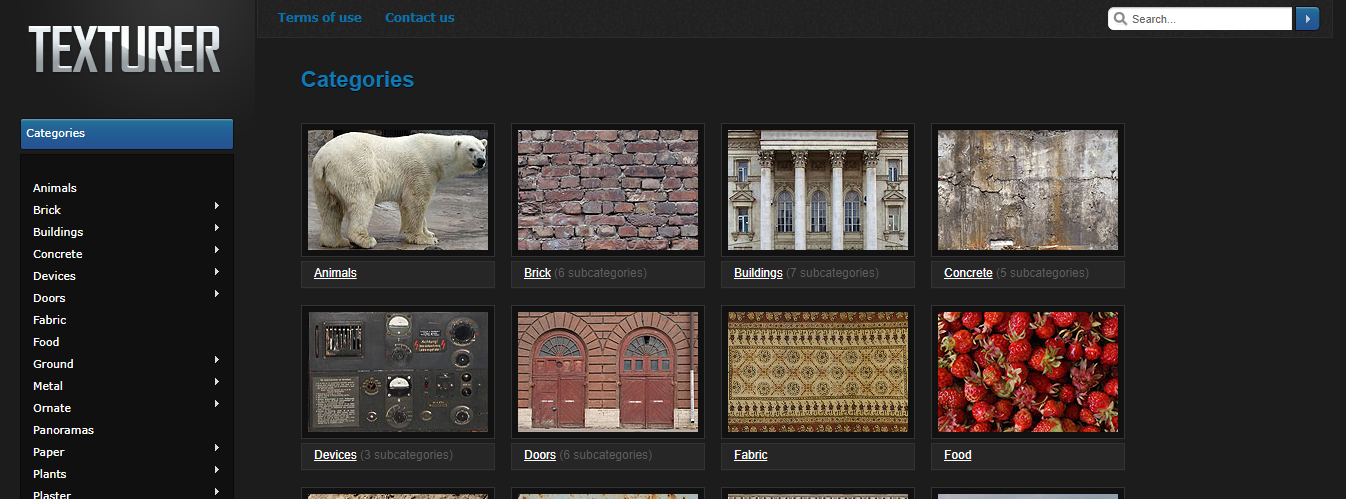This screenshot has width=1346, height=499.
Task: Expand the Buildings submenu arrow
Action: coord(217,228)
